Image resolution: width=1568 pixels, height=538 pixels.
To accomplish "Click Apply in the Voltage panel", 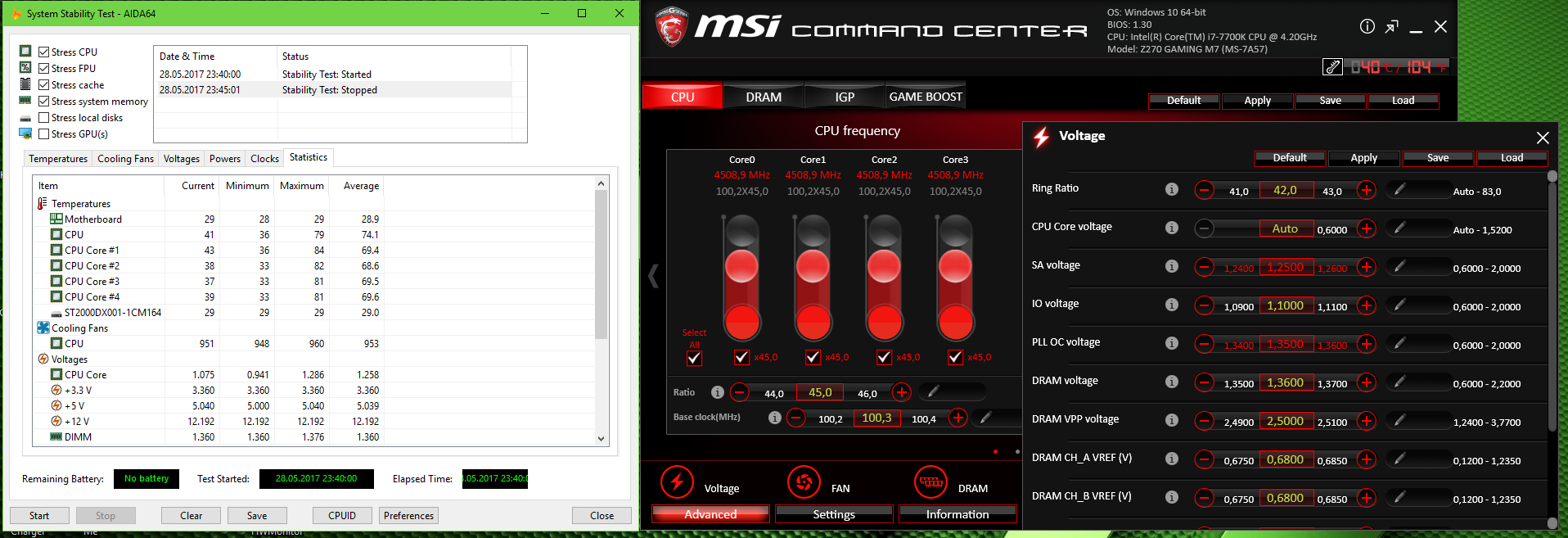I will pos(1363,158).
